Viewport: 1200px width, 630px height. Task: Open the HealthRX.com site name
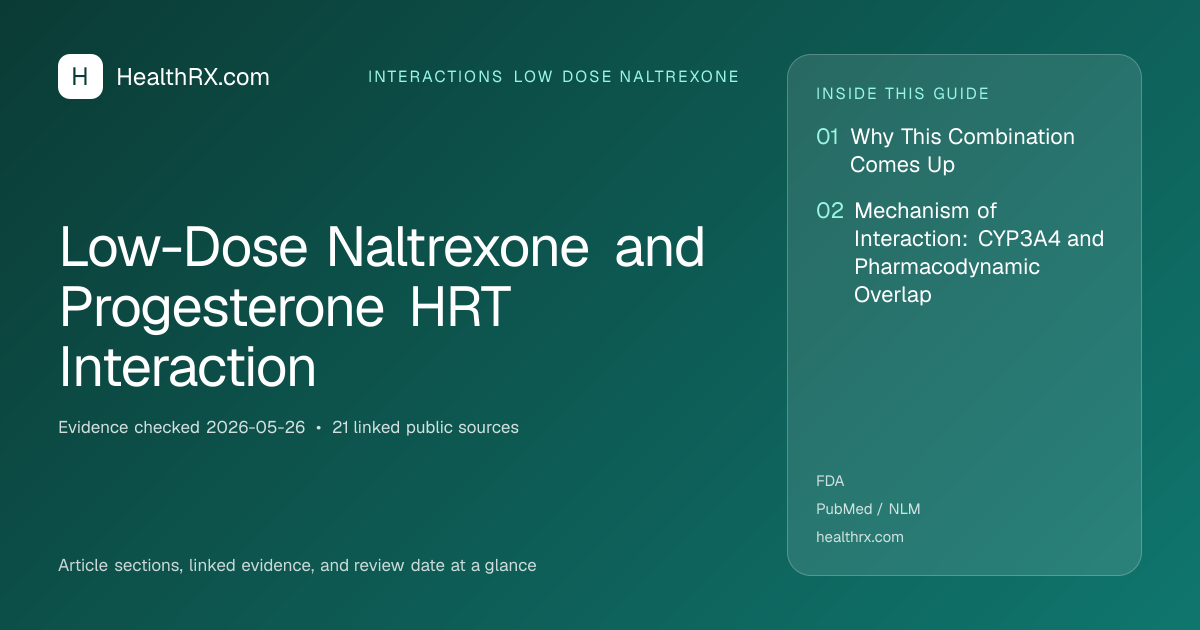(193, 77)
